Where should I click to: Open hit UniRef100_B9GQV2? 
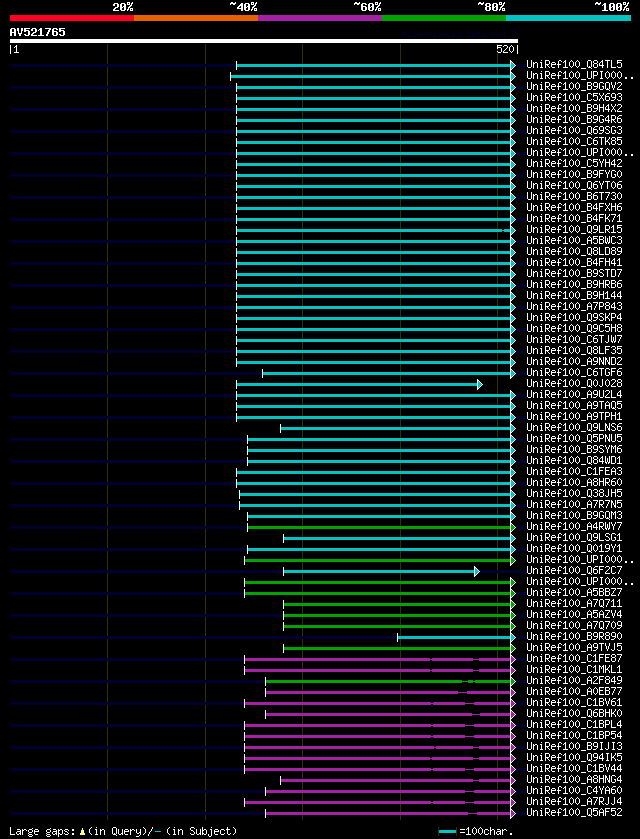574,87
